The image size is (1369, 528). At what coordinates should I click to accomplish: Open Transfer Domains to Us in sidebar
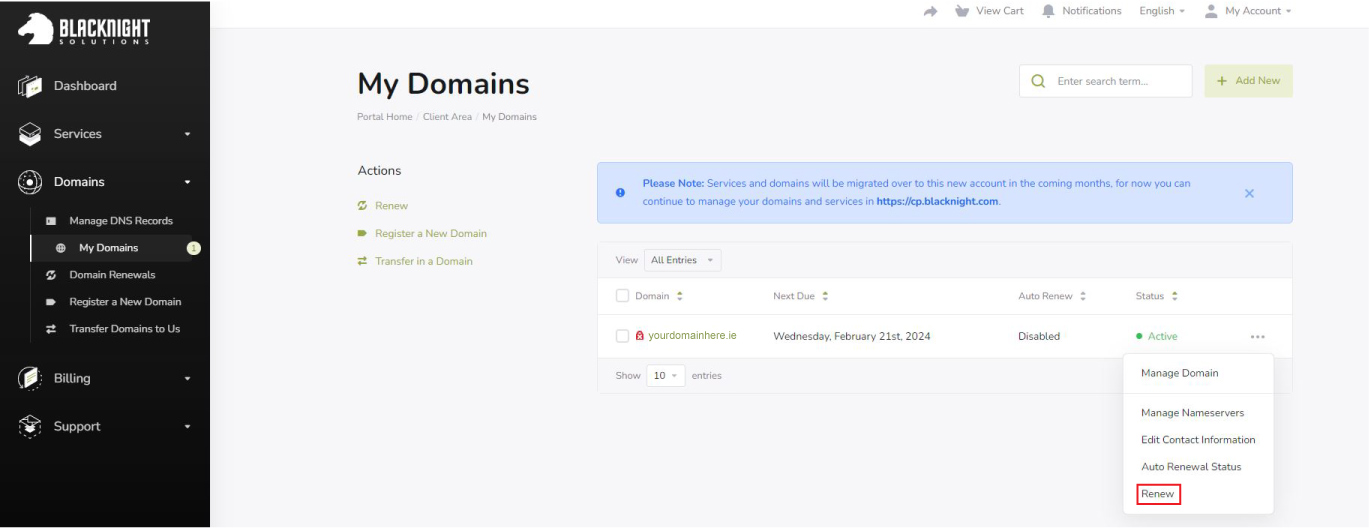point(125,329)
